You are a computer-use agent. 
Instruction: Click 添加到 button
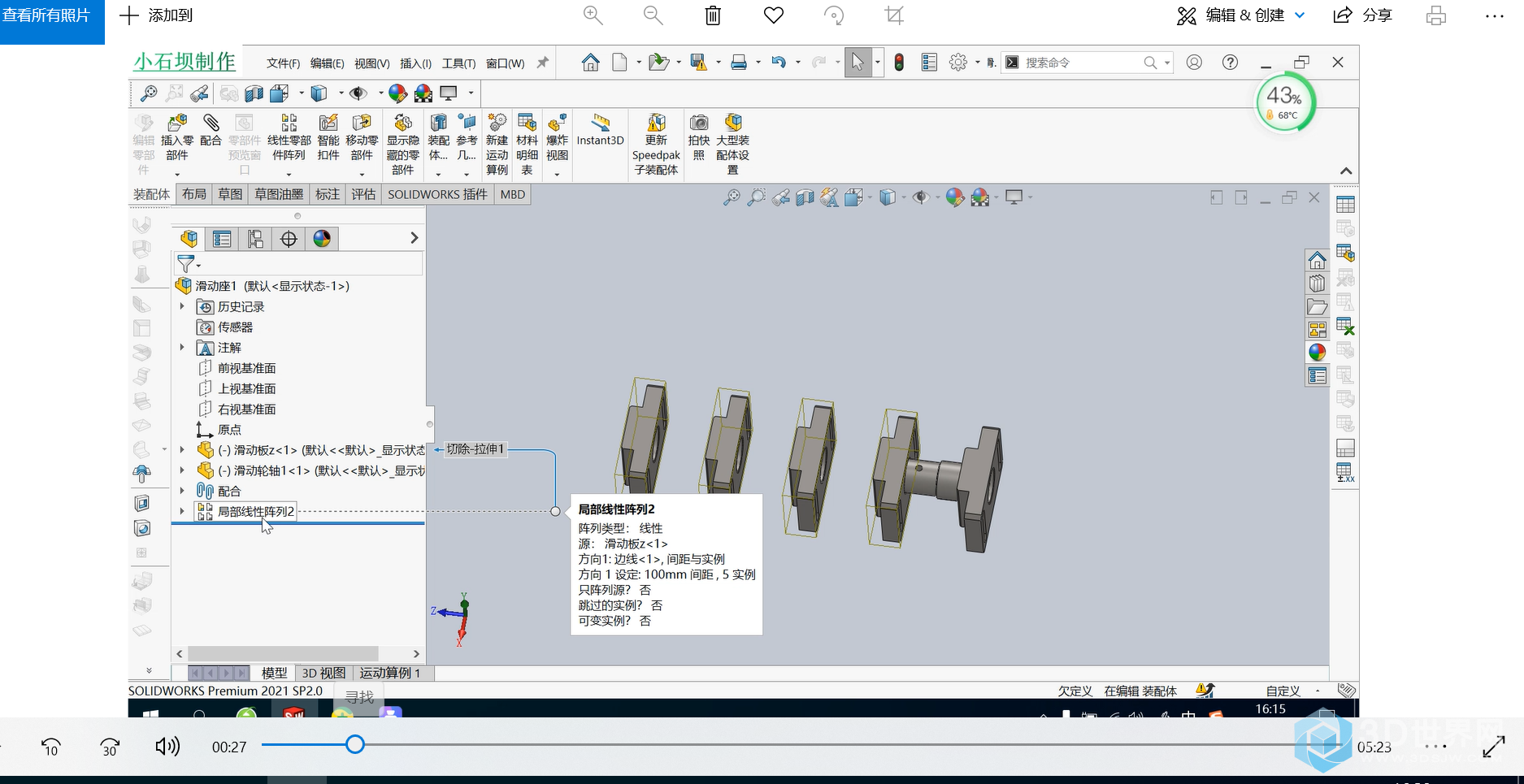pos(157,15)
